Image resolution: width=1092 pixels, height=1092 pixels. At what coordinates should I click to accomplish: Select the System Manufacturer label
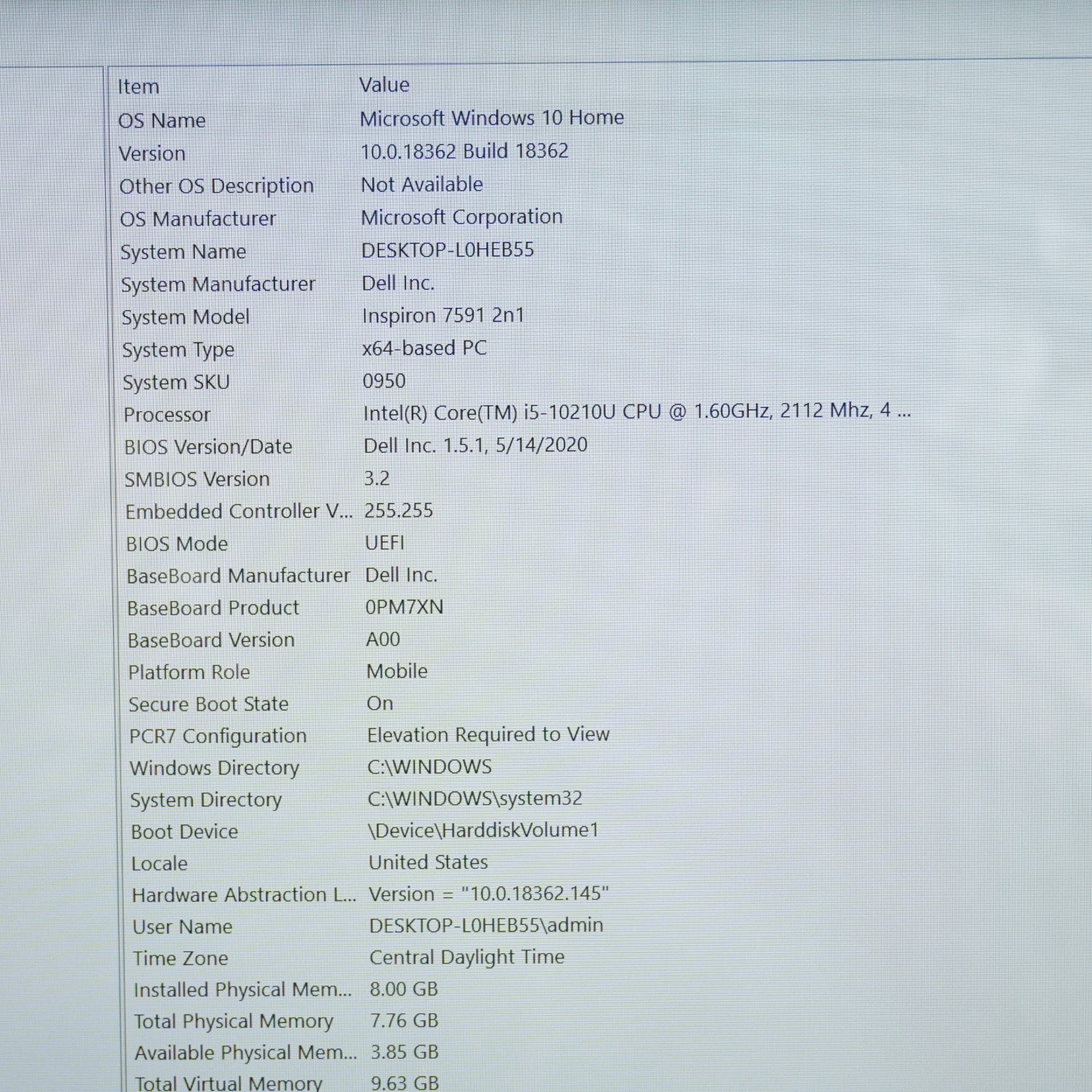pyautogui.click(x=218, y=285)
